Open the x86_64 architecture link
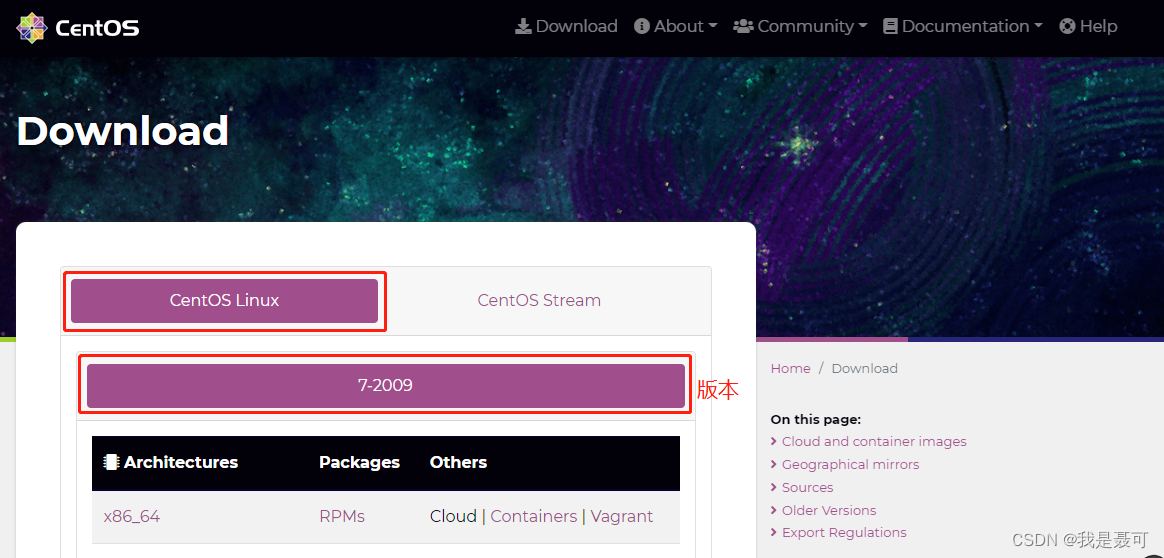This screenshot has width=1164, height=558. (x=132, y=516)
